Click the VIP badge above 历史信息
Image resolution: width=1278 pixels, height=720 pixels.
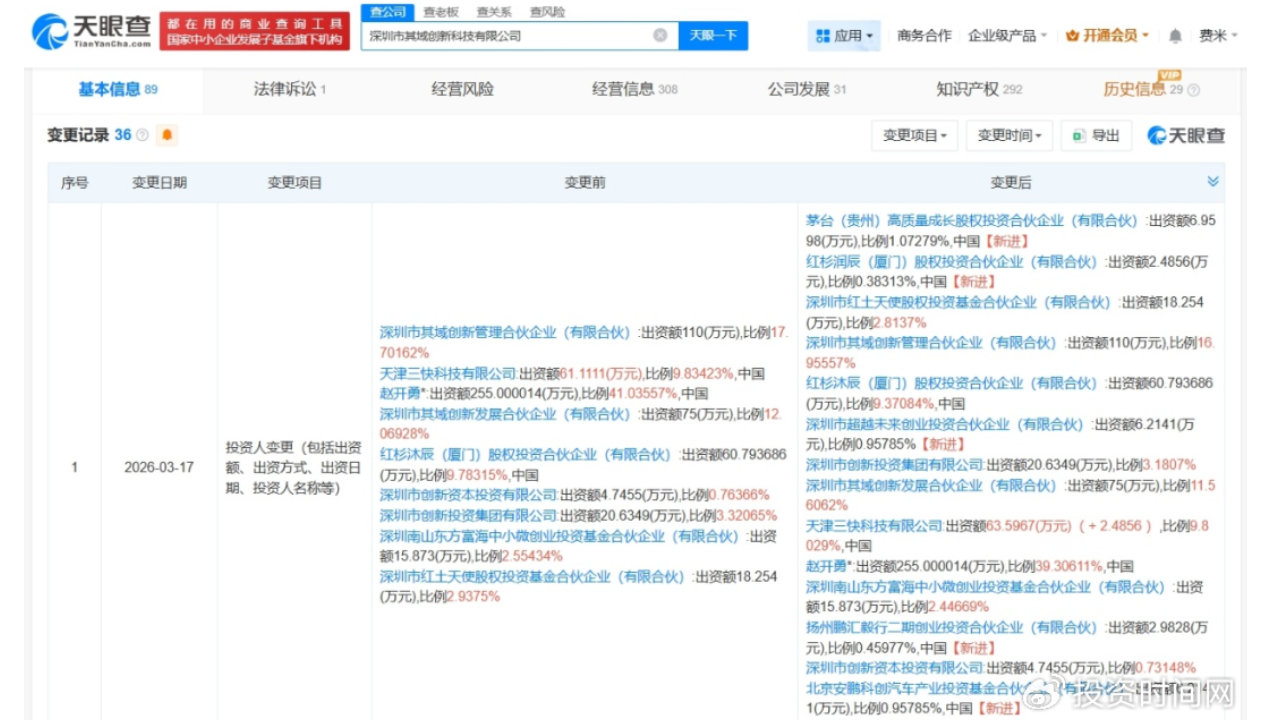pyautogui.click(x=1168, y=74)
